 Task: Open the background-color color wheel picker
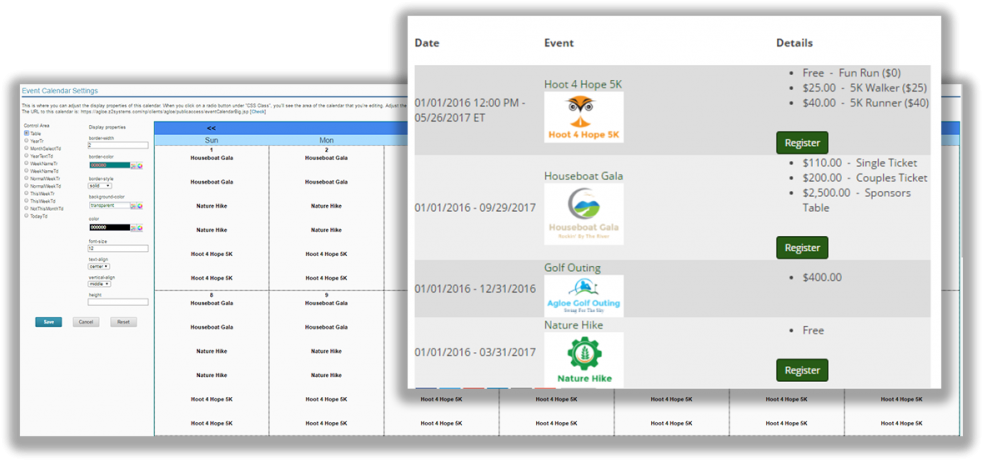140,206
